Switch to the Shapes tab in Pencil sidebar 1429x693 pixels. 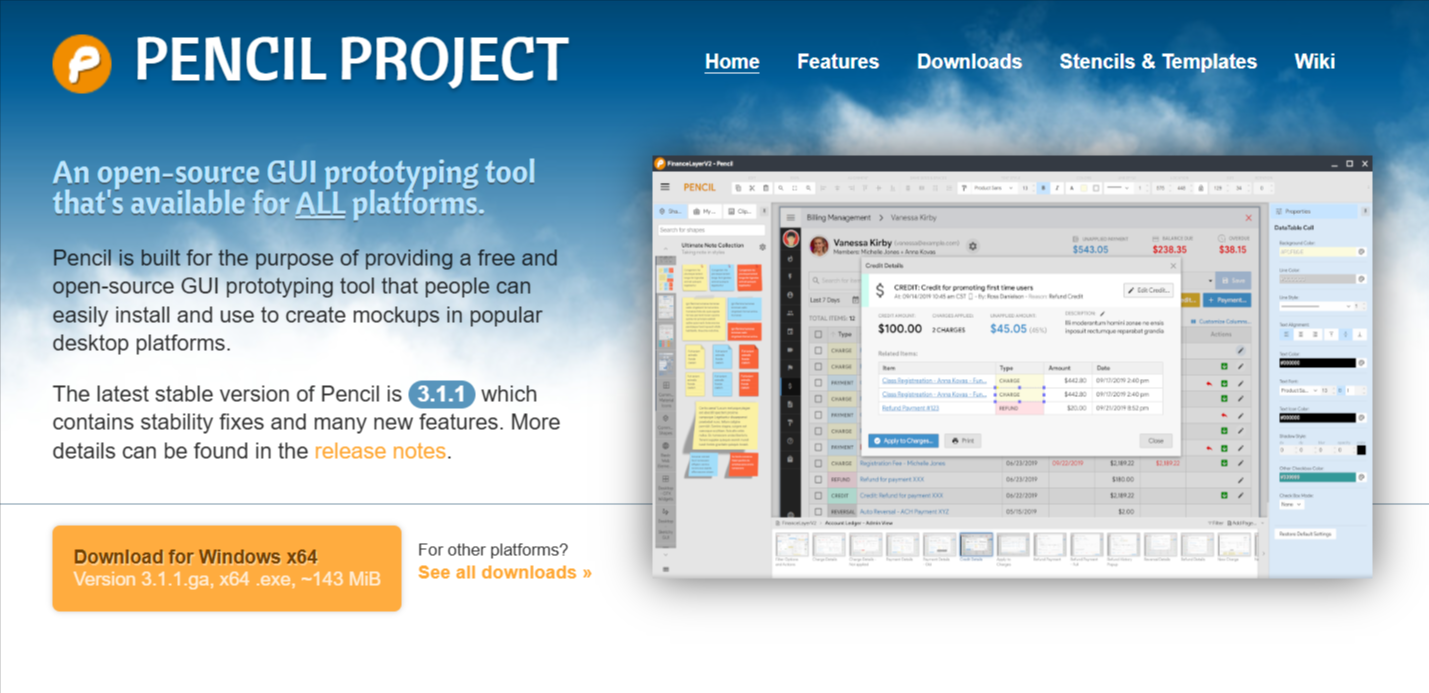coord(671,211)
